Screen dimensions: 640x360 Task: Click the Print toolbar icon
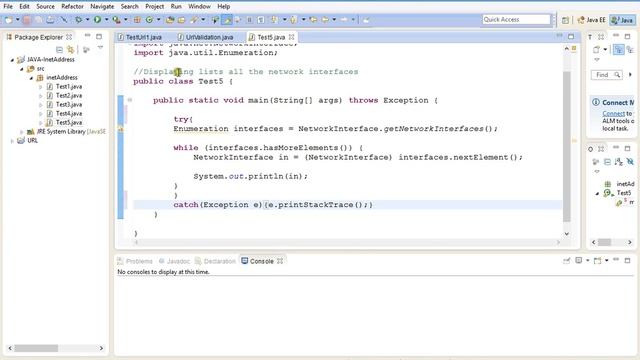50,20
